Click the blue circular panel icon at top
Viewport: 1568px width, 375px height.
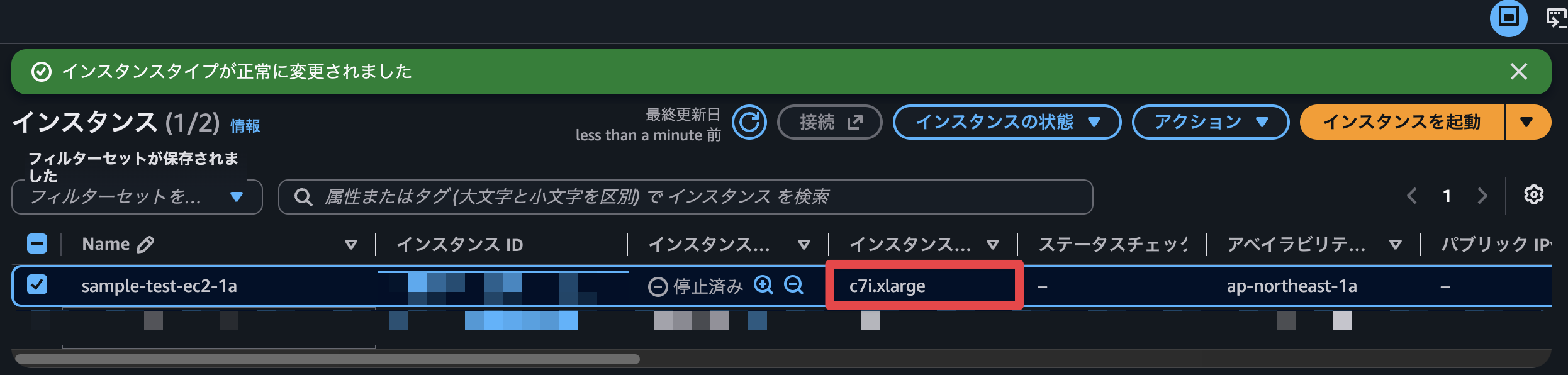pyautogui.click(x=1508, y=18)
